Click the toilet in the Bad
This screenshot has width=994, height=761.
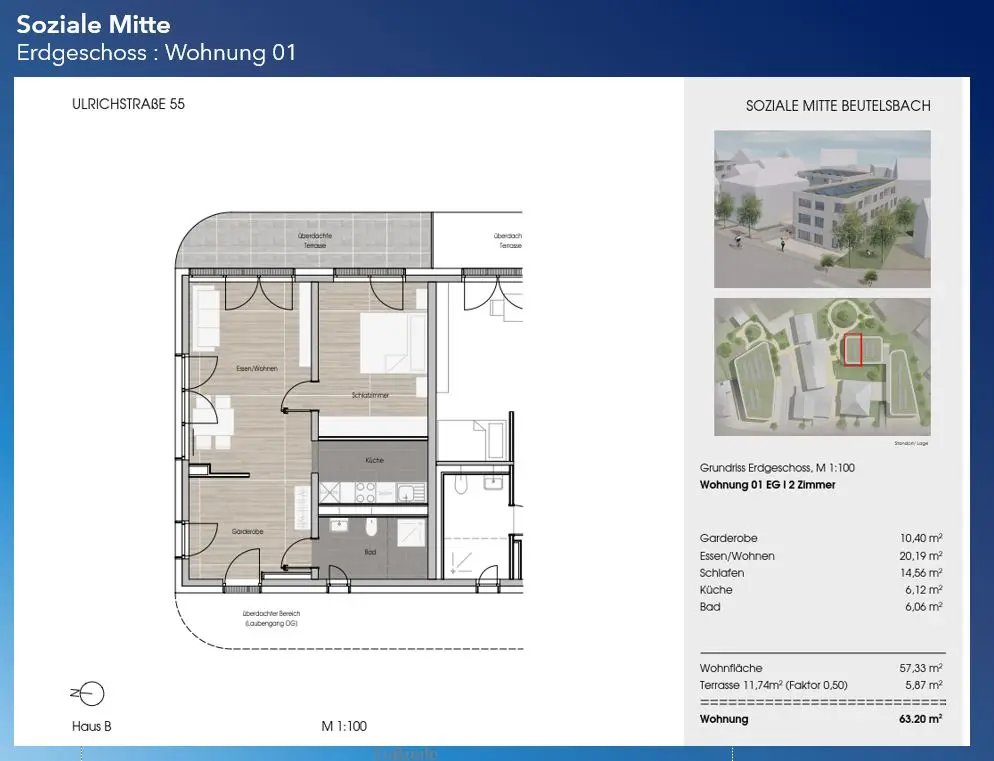point(370,527)
